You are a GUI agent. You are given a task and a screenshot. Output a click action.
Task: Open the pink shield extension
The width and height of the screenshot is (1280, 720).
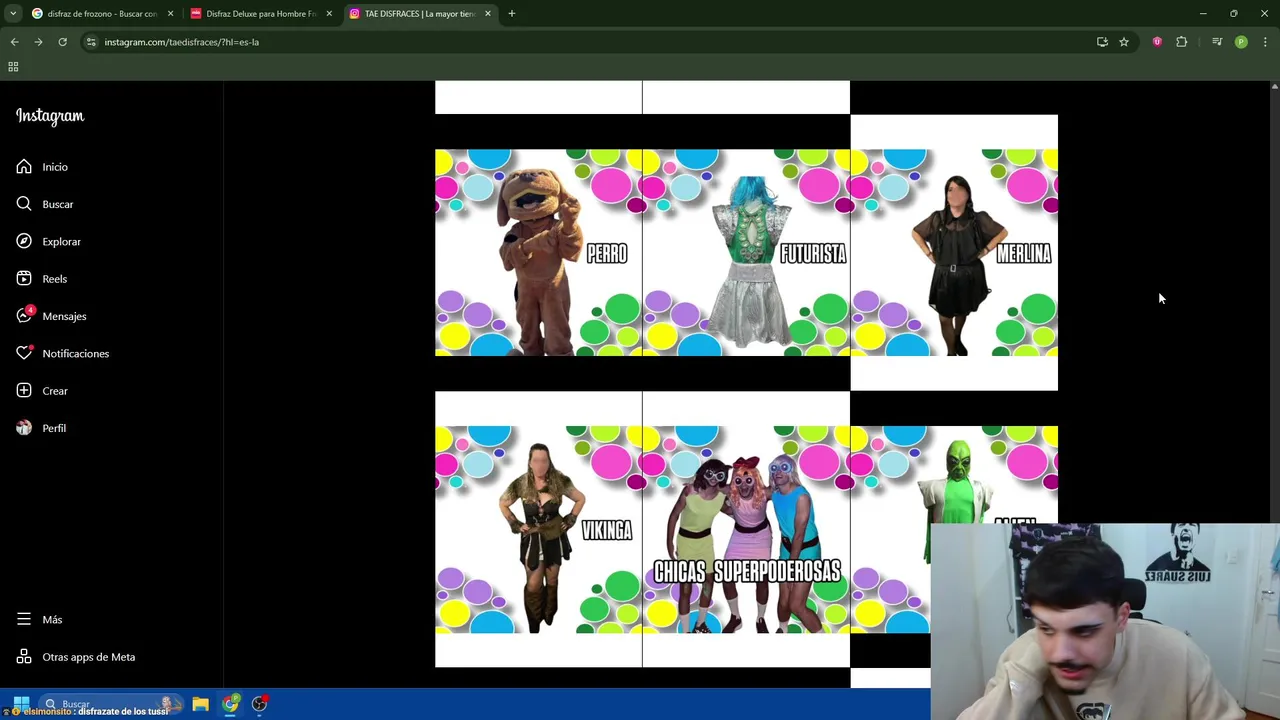[1157, 42]
